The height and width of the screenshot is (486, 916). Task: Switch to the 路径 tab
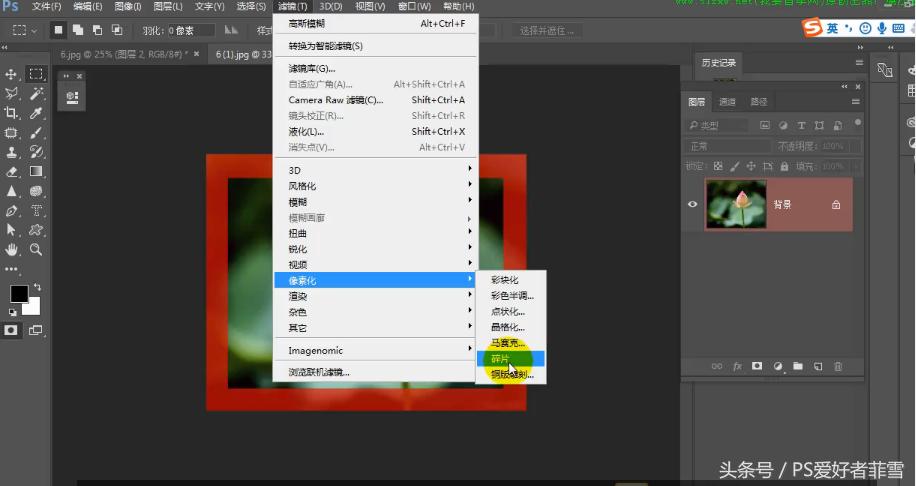pyautogui.click(x=759, y=102)
